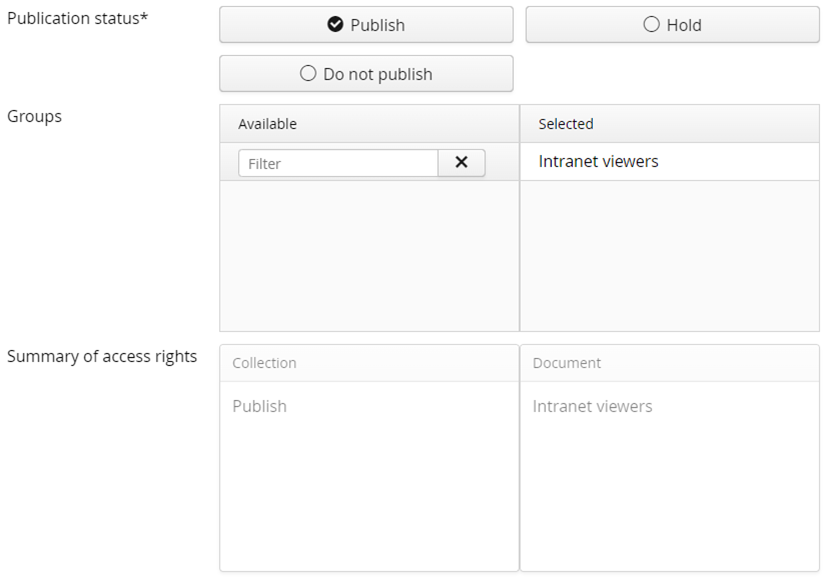The width and height of the screenshot is (826, 578).
Task: Click the Selected column header
Action: tap(566, 124)
